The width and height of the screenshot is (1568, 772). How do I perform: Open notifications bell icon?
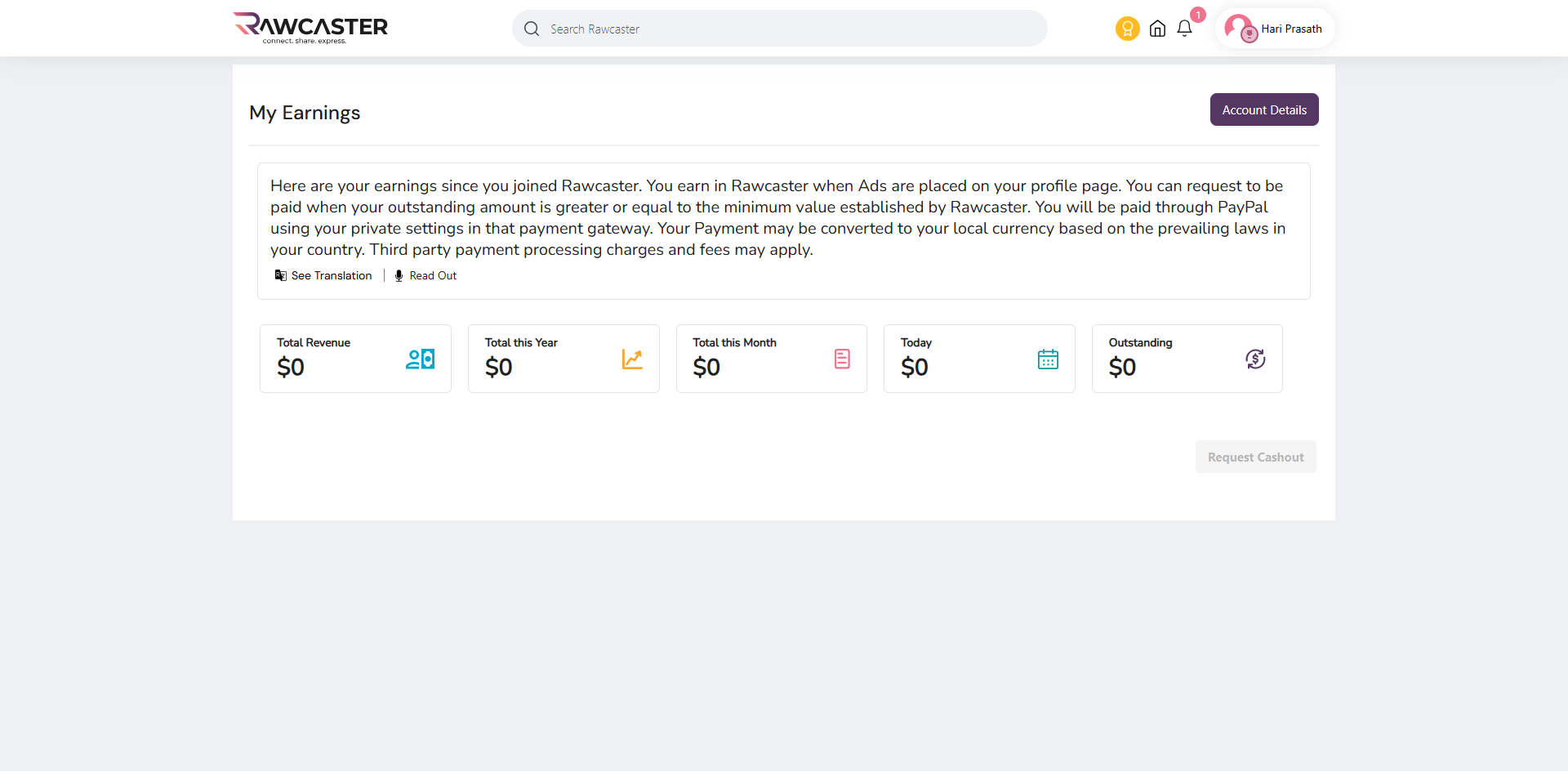pos(1184,29)
